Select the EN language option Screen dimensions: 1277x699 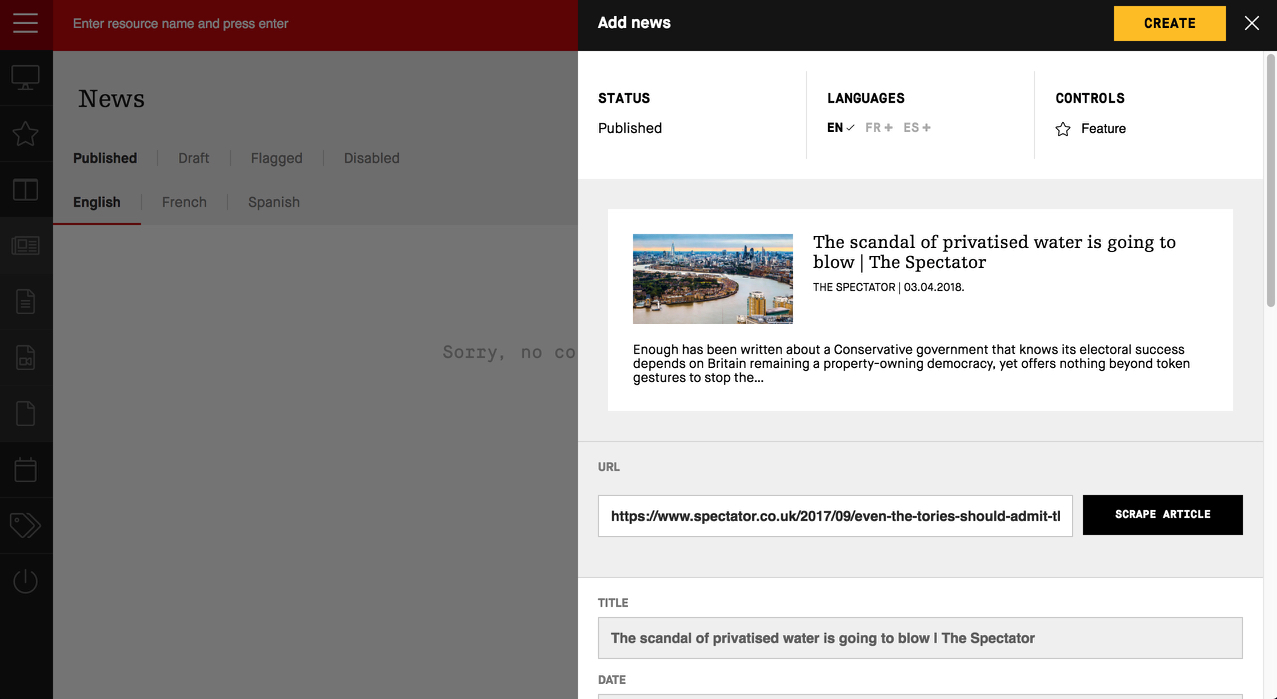841,128
